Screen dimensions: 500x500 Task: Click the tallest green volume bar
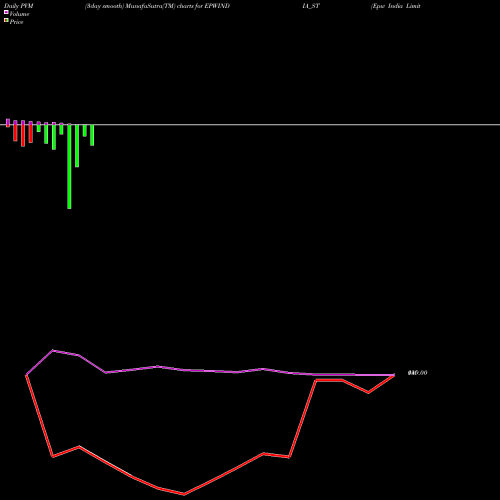pos(69,167)
